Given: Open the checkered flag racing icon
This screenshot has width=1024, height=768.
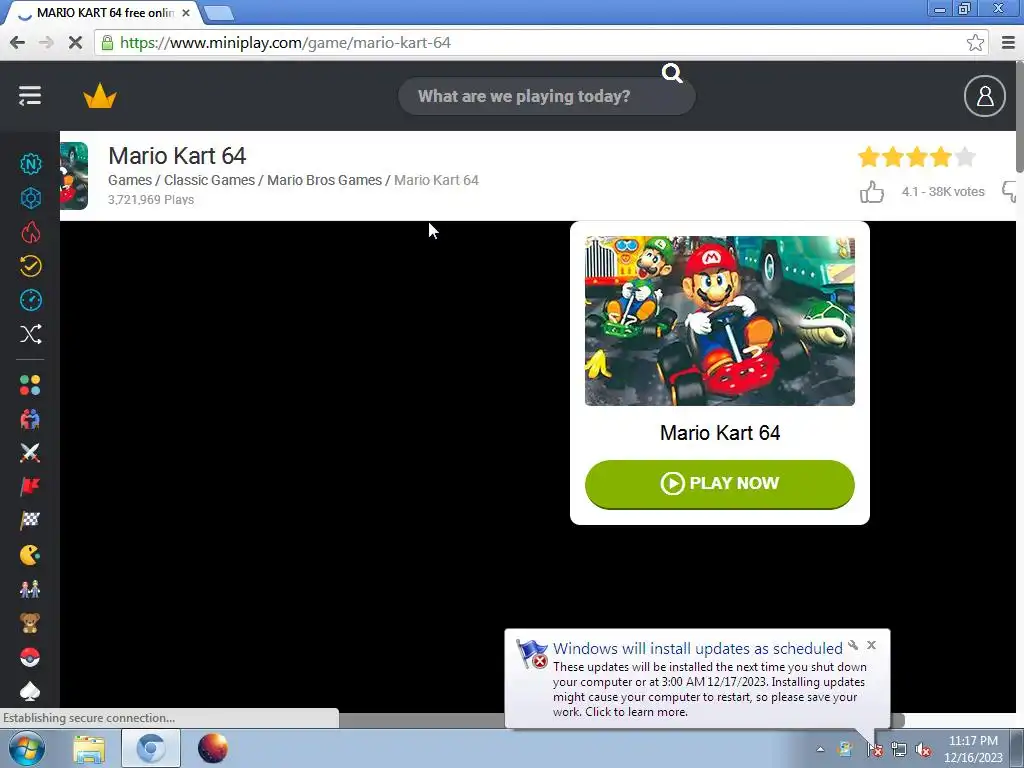Looking at the screenshot, I should (30, 520).
